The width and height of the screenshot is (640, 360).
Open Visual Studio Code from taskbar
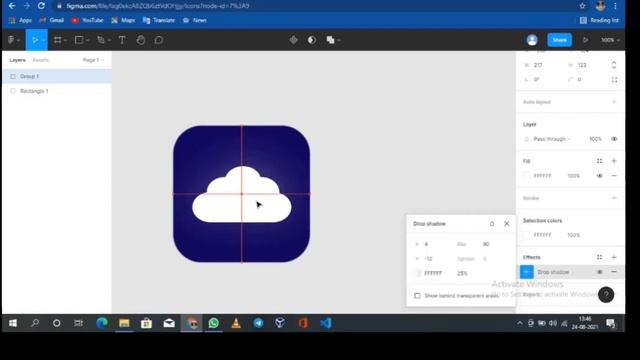point(325,323)
